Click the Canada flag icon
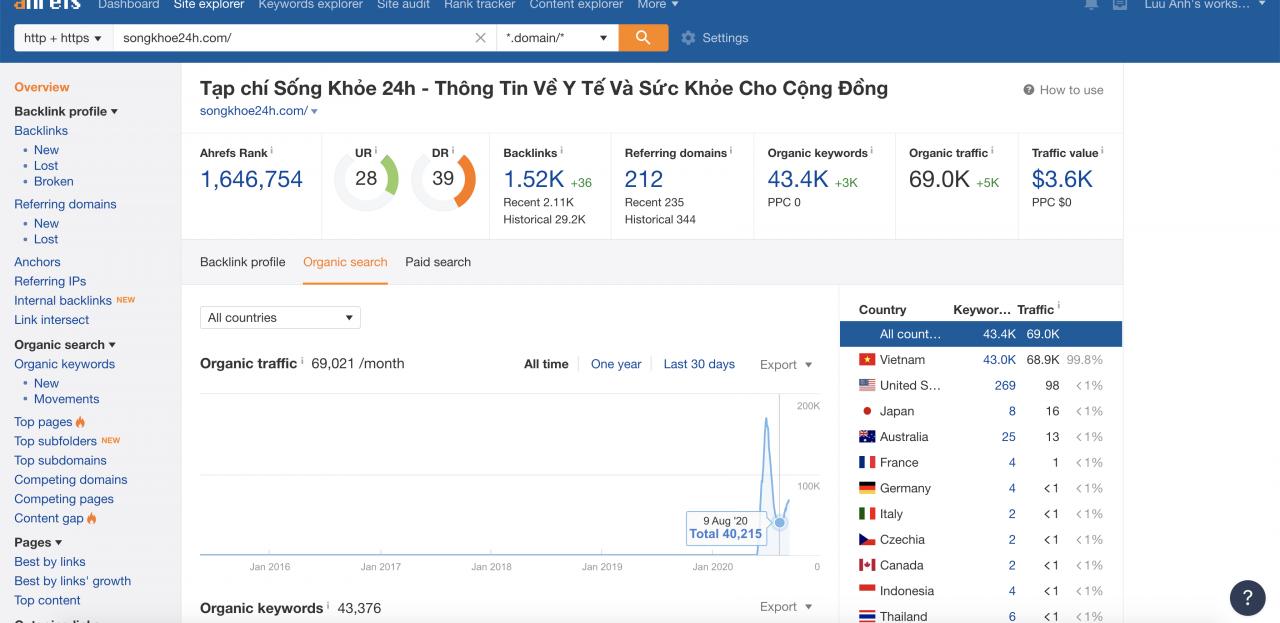 [x=867, y=565]
